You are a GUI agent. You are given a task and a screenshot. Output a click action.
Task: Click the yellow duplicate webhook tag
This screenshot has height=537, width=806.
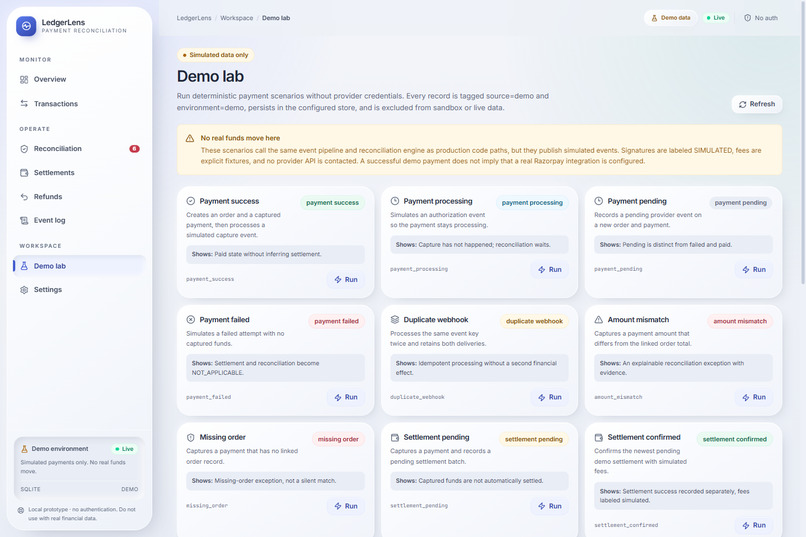(x=534, y=321)
